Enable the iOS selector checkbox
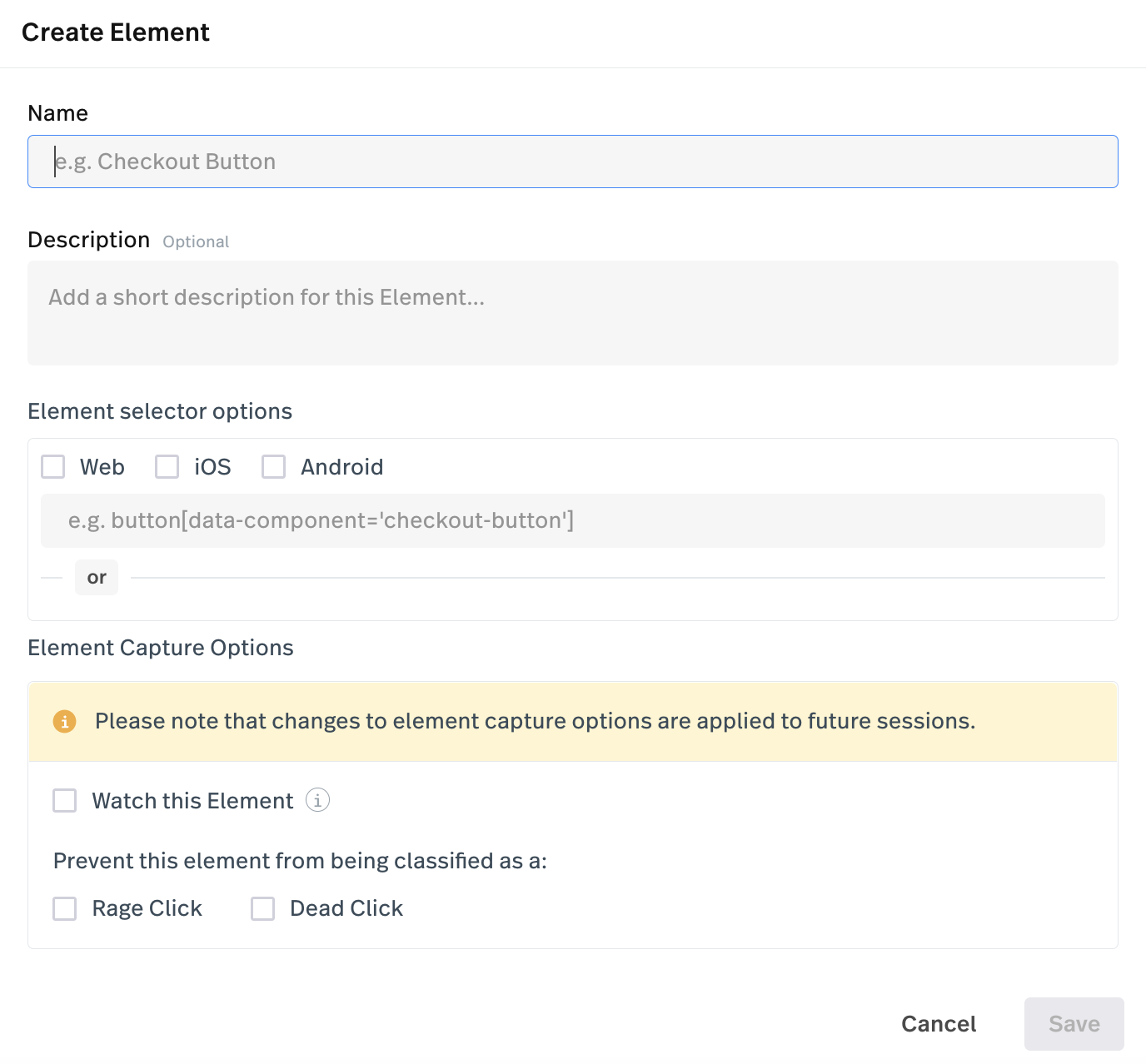1146x1064 pixels. tap(167, 467)
